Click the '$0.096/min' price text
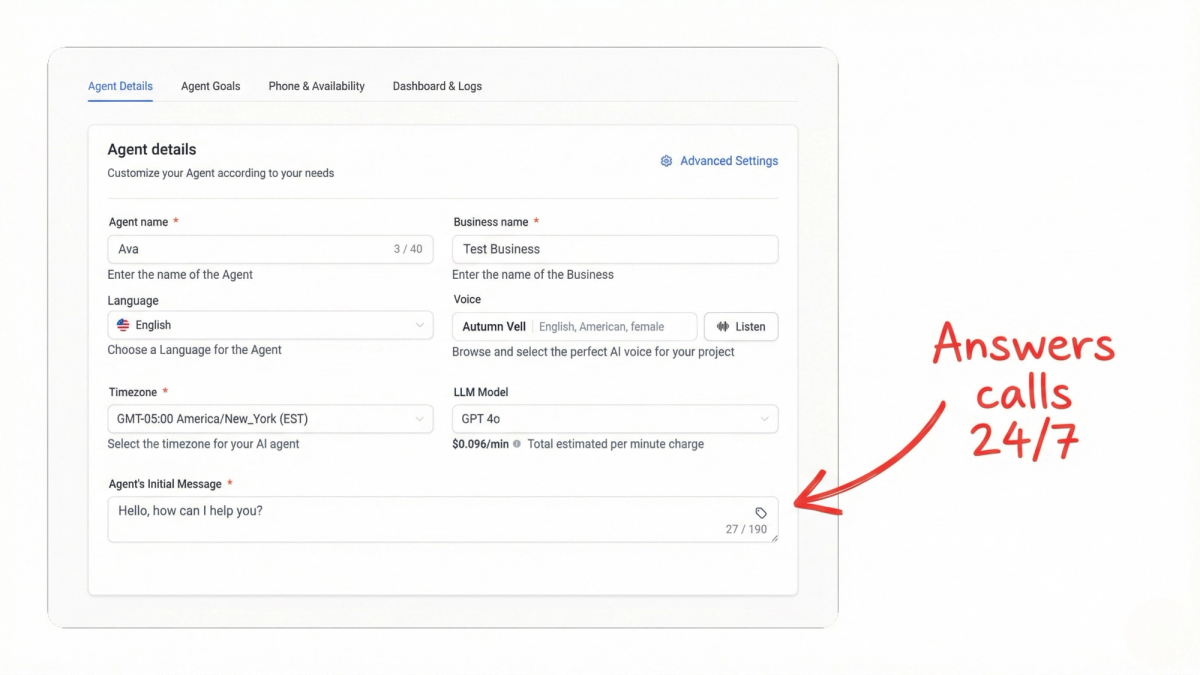Screen dimensions: 1200x675 480,444
